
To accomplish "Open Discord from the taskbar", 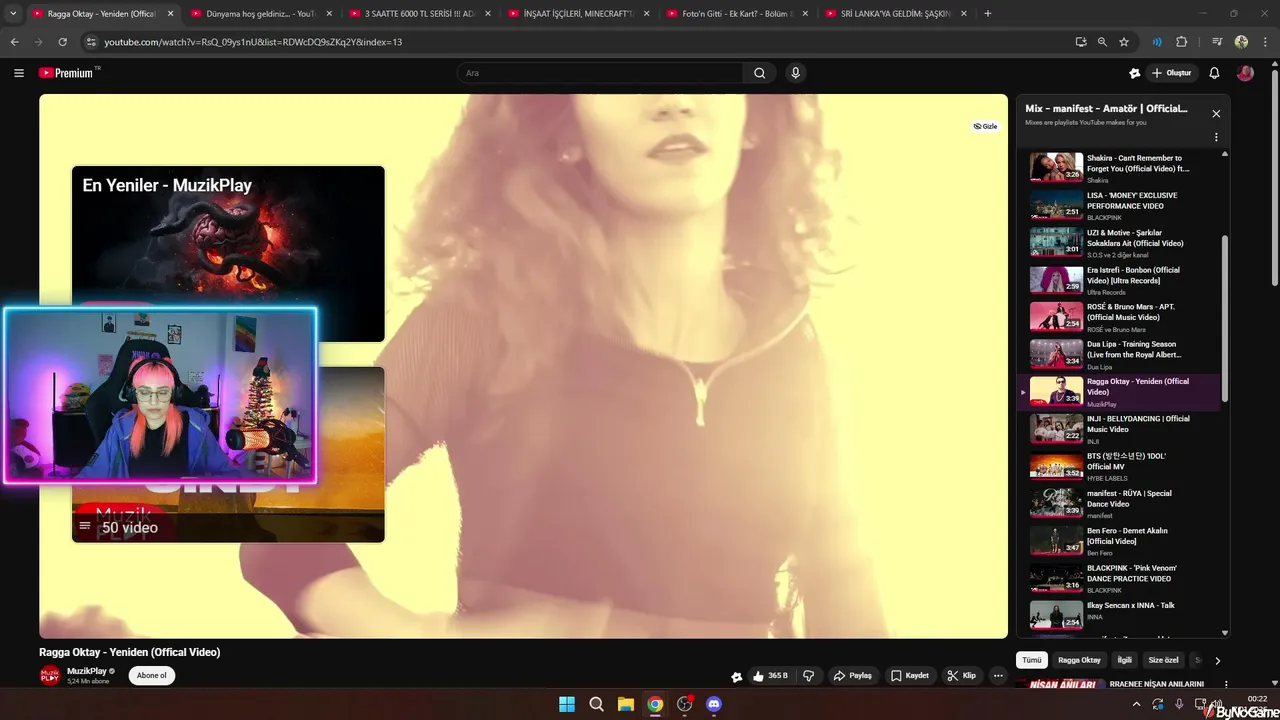I will tap(714, 704).
